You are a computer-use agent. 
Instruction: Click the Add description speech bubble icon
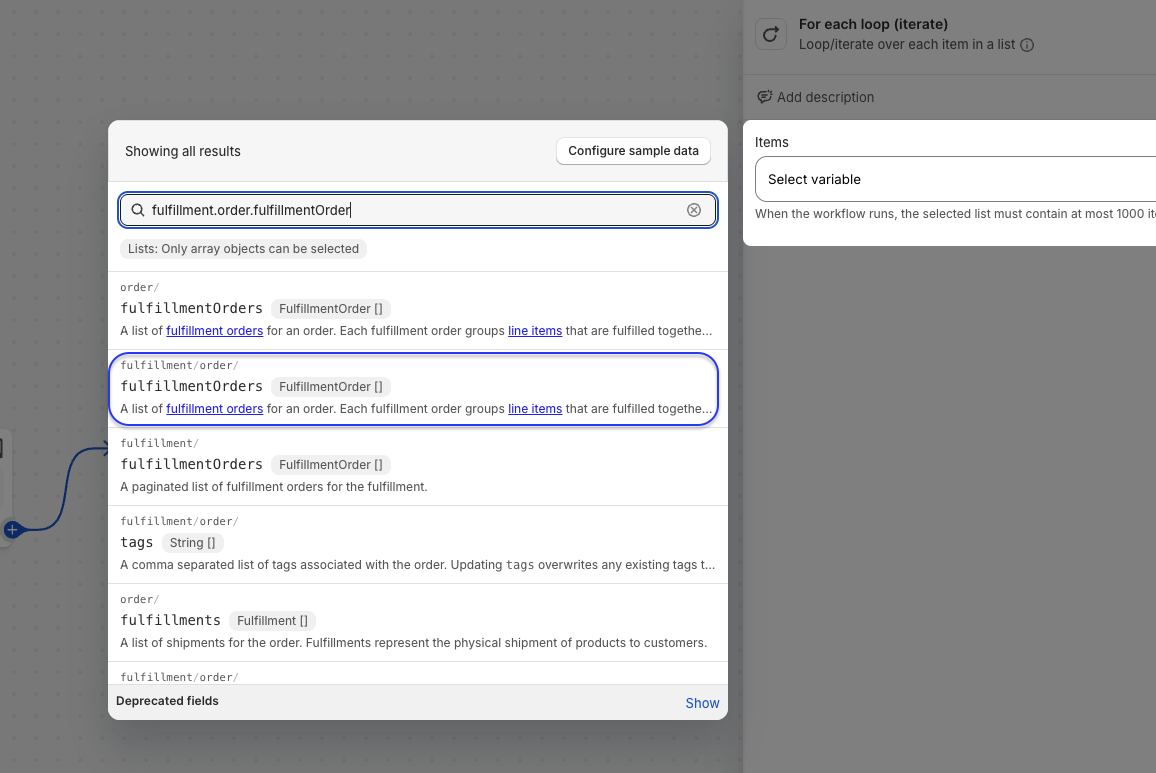[x=765, y=97]
